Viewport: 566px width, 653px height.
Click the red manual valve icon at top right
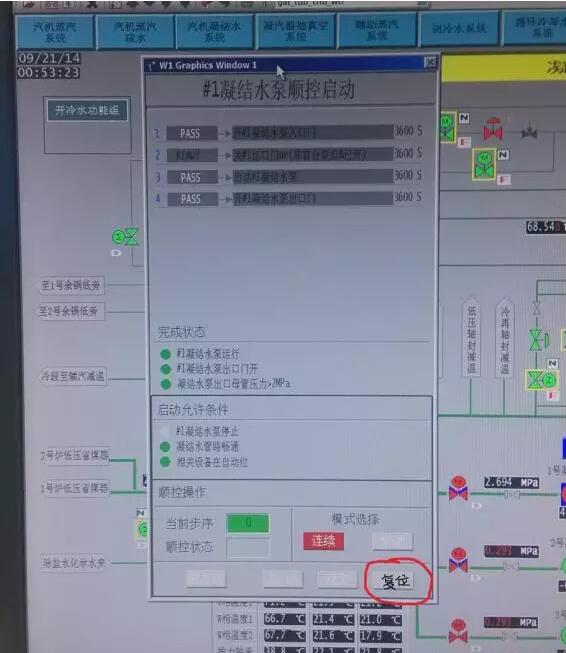tap(493, 129)
